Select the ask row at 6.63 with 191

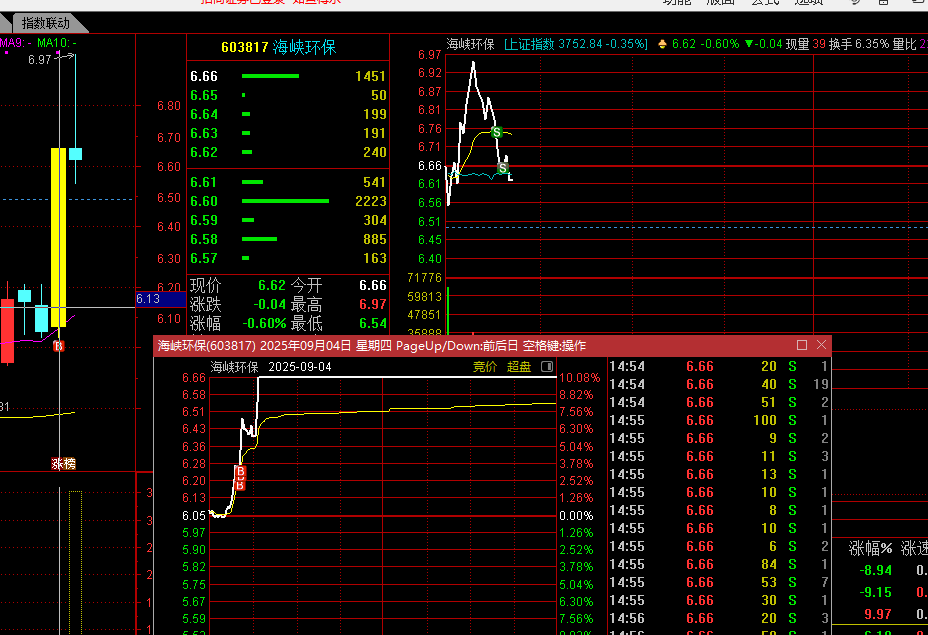pyautogui.click(x=288, y=133)
